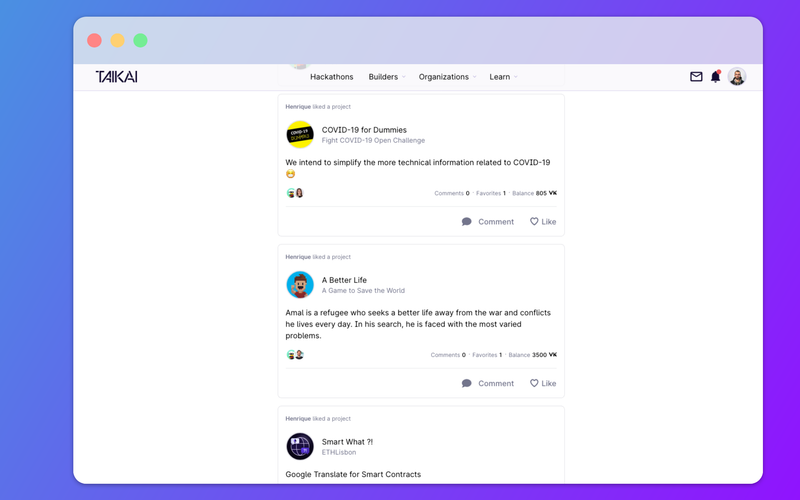Comment on the COVID-19 for Dummies project
The image size is (800, 500).
pos(487,222)
